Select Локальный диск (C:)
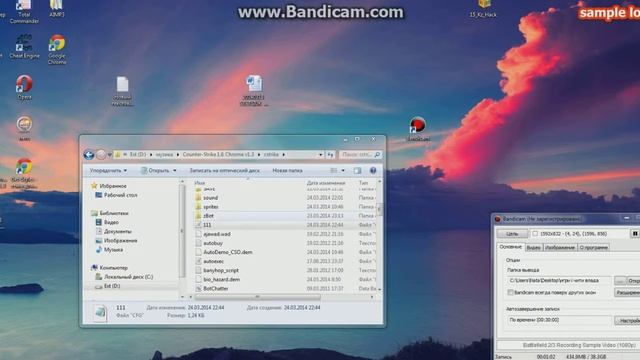 (x=128, y=277)
